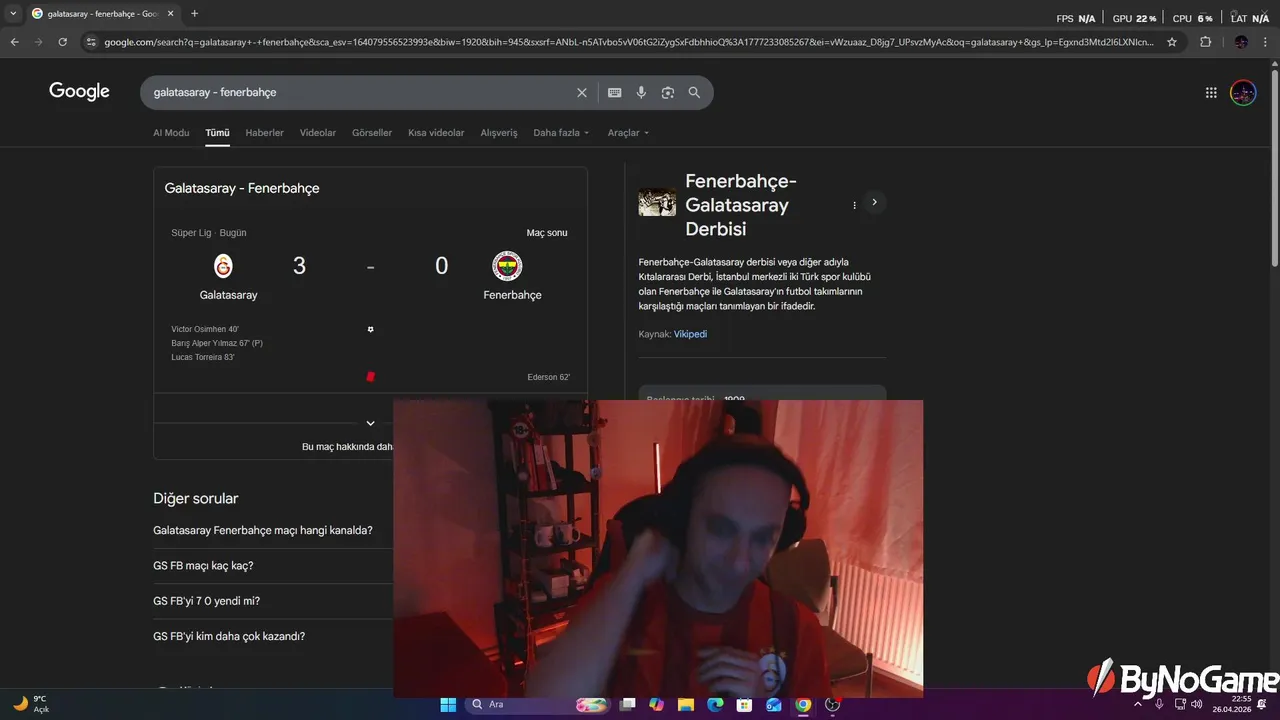Expand 'GS FB'yi kim daha çok kazandı?' question
Screen dimensions: 1280x720
(229, 636)
